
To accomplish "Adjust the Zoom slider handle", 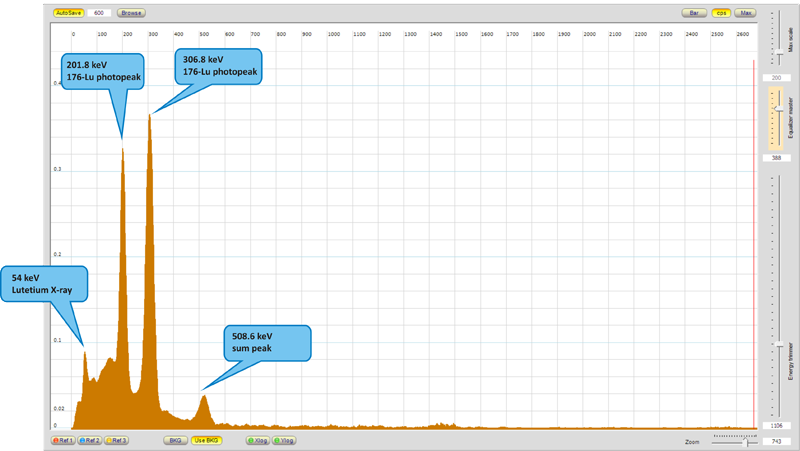I will pos(746,442).
